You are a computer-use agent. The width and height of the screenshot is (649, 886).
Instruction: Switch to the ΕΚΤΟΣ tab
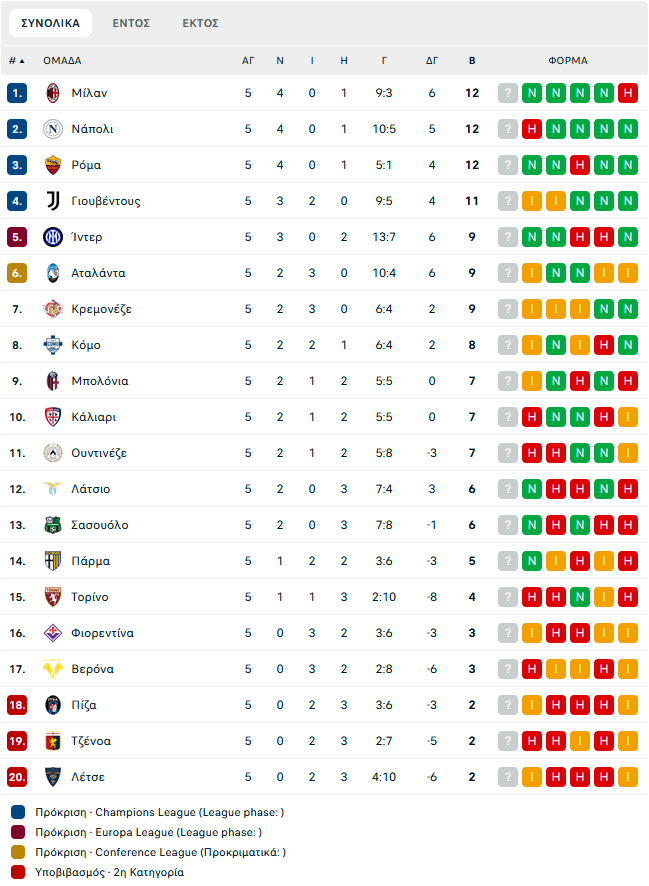click(x=200, y=23)
